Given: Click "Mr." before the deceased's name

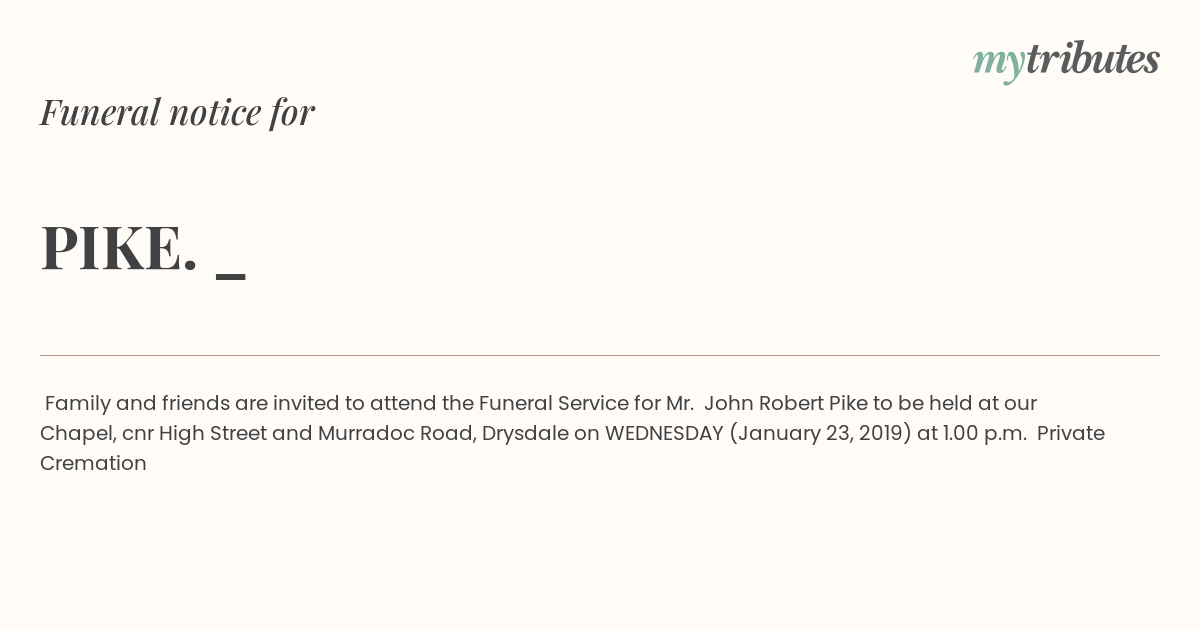Looking at the screenshot, I should (x=680, y=403).
